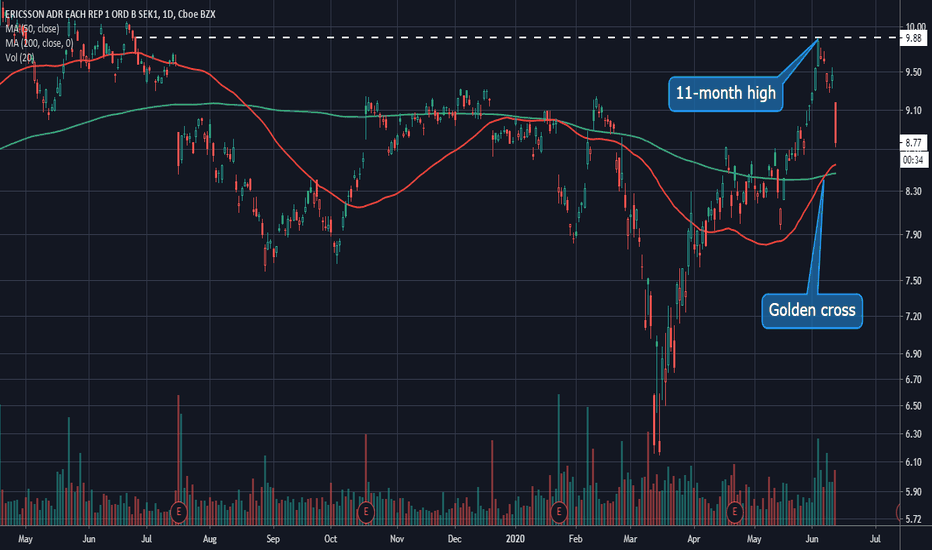Click the 6.10 price axis value
The height and width of the screenshot is (550, 932).
point(913,462)
